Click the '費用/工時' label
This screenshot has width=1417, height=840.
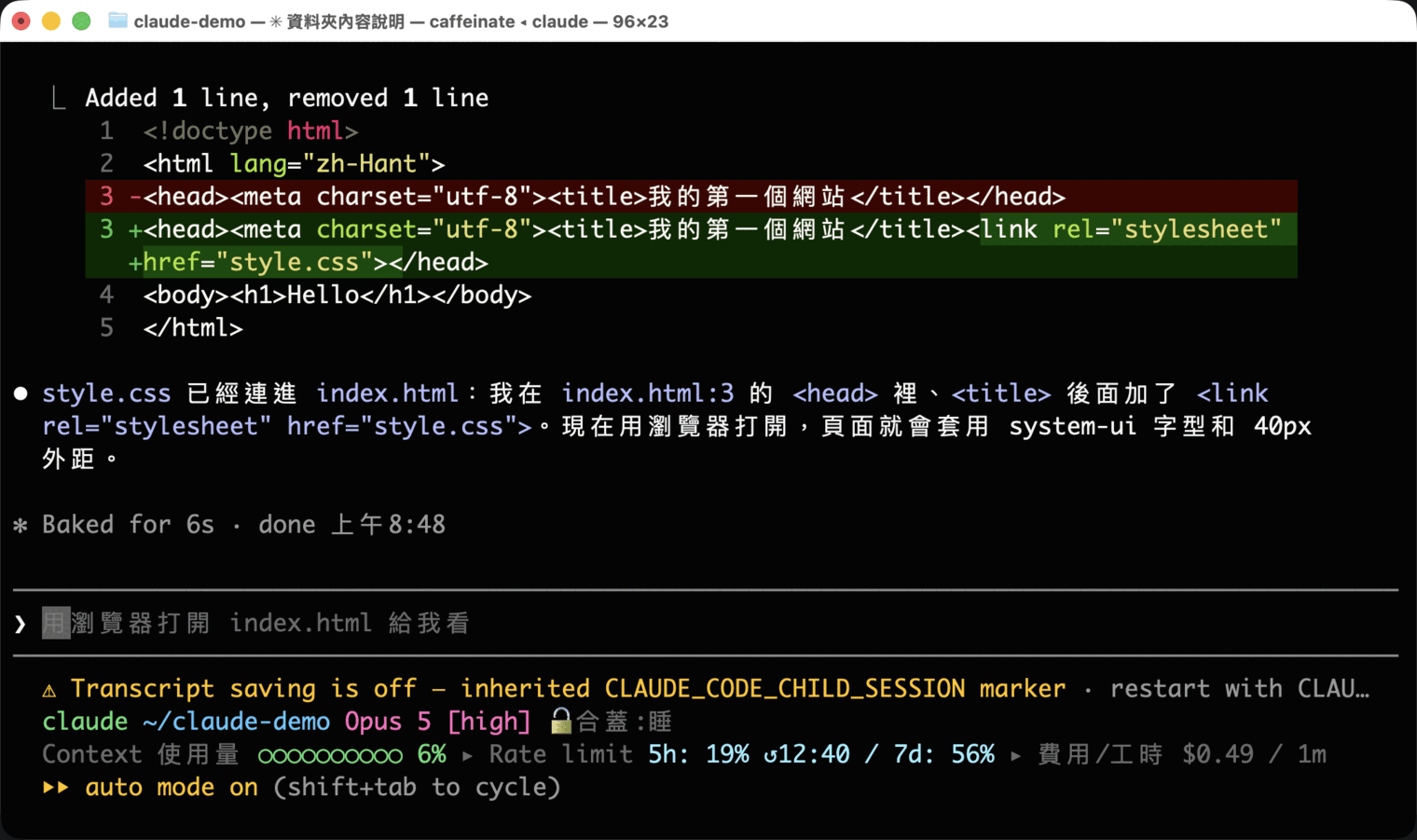pos(1100,753)
